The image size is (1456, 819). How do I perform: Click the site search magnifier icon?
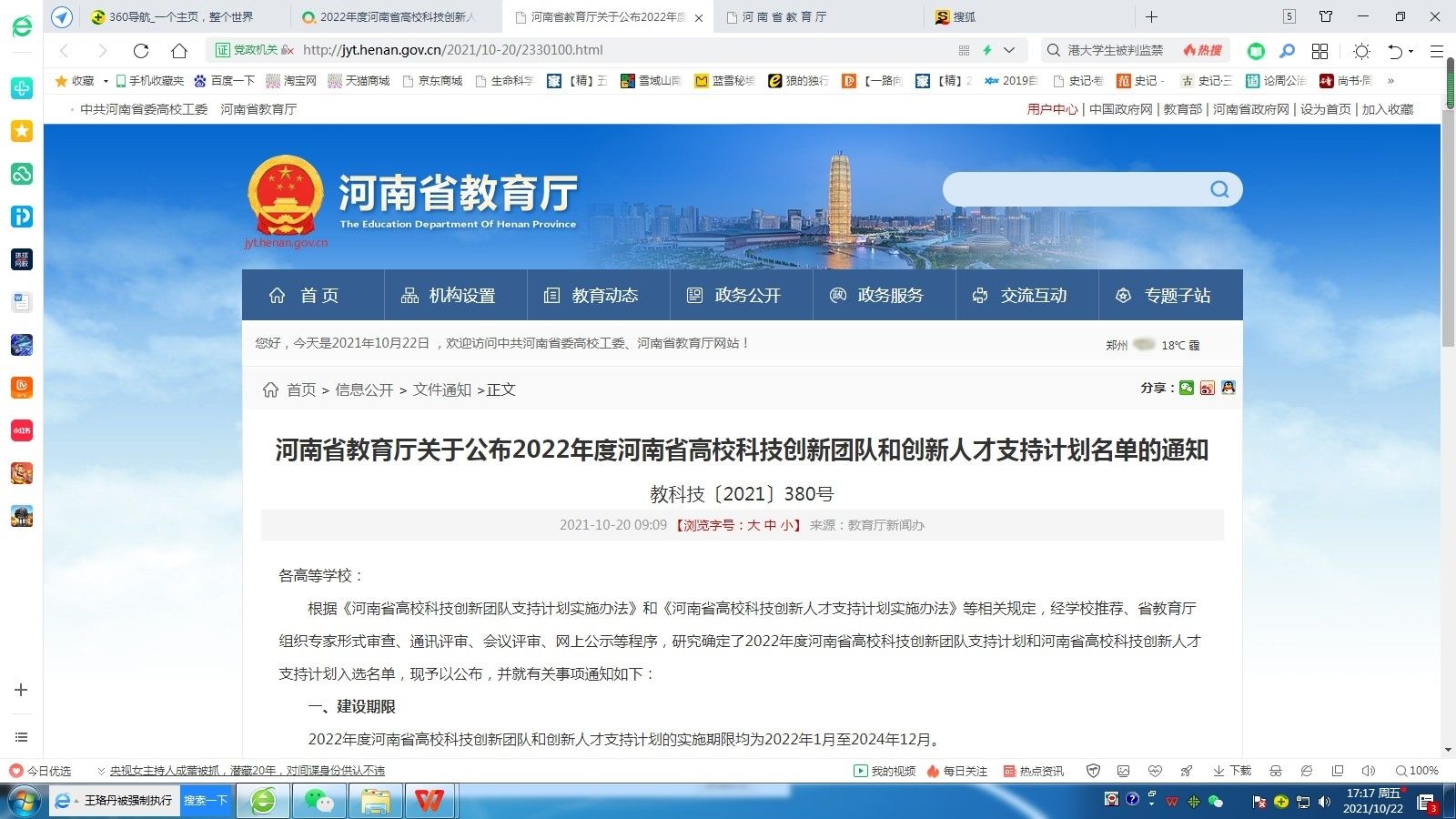(x=1219, y=189)
